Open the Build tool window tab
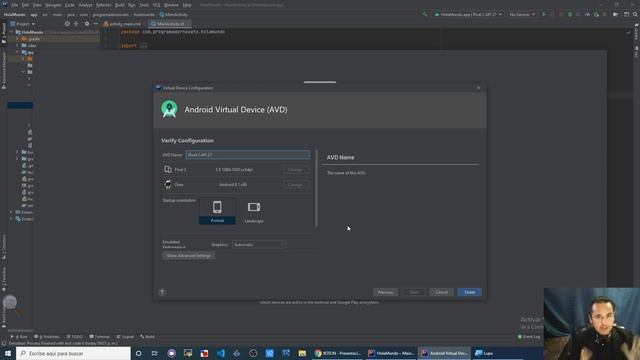The width and height of the screenshot is (640, 360). [x=148, y=337]
